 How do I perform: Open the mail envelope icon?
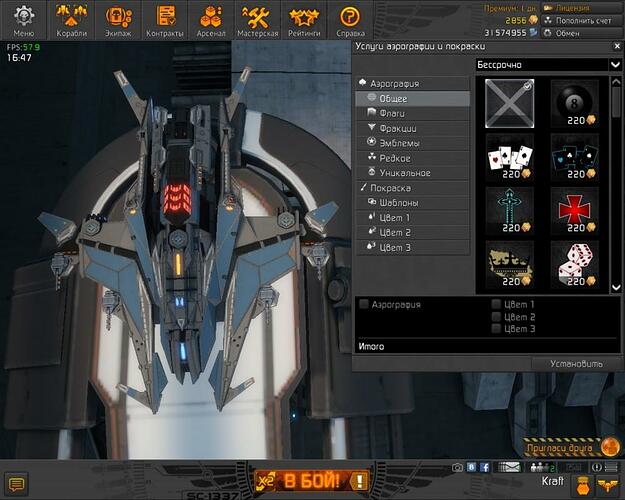[512, 467]
